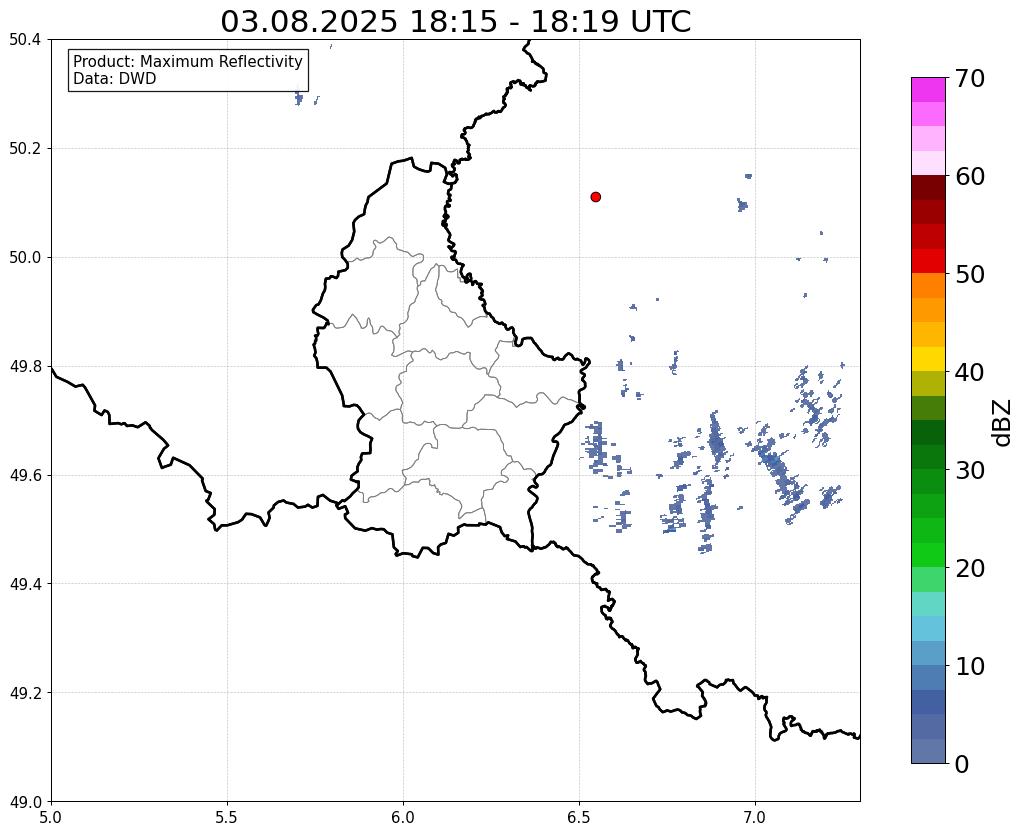Image resolution: width=1023 pixels, height=834 pixels.
Task: Click the colorbar tick label 60
Action: pyautogui.click(x=970, y=176)
